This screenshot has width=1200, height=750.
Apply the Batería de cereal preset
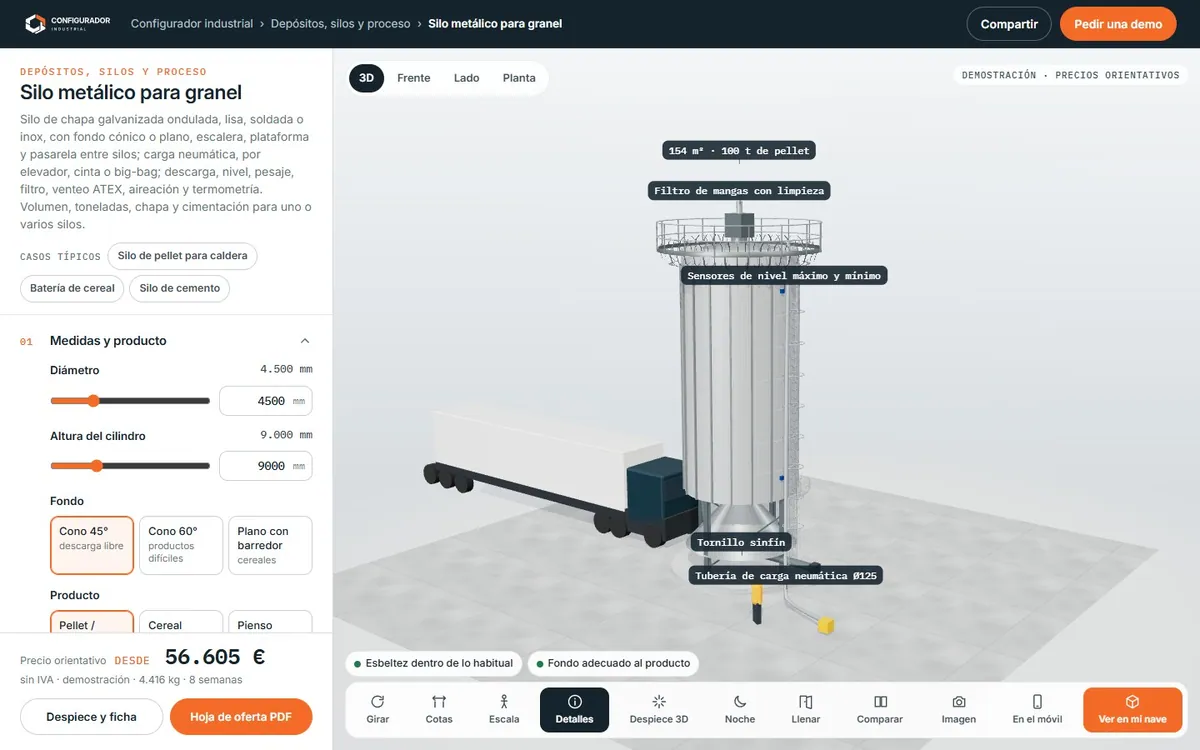[x=72, y=289]
